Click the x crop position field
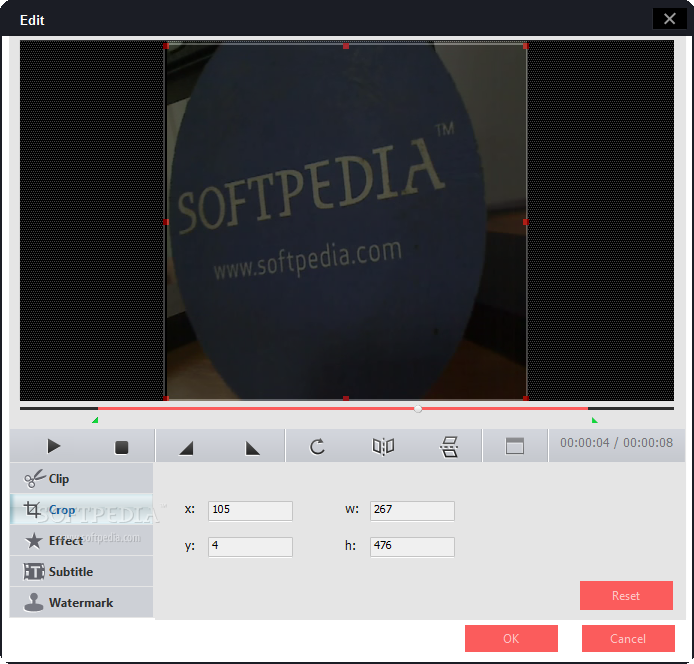 [250, 511]
